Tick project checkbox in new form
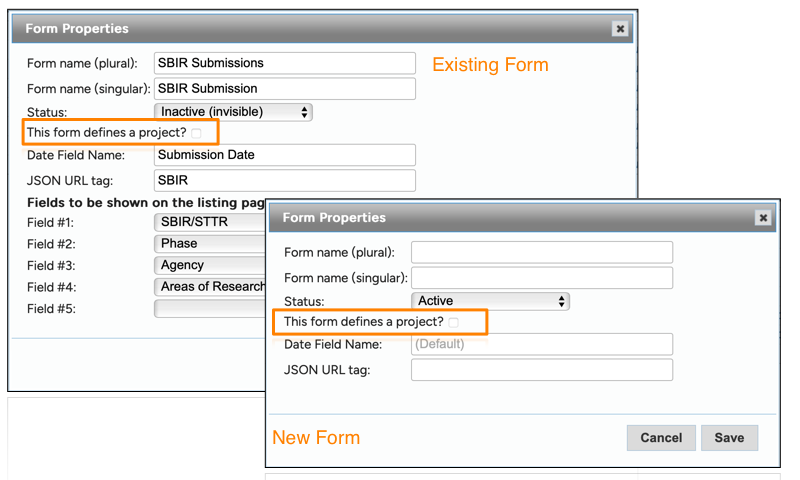Image resolution: width=800 pixels, height=480 pixels. pyautogui.click(x=454, y=322)
